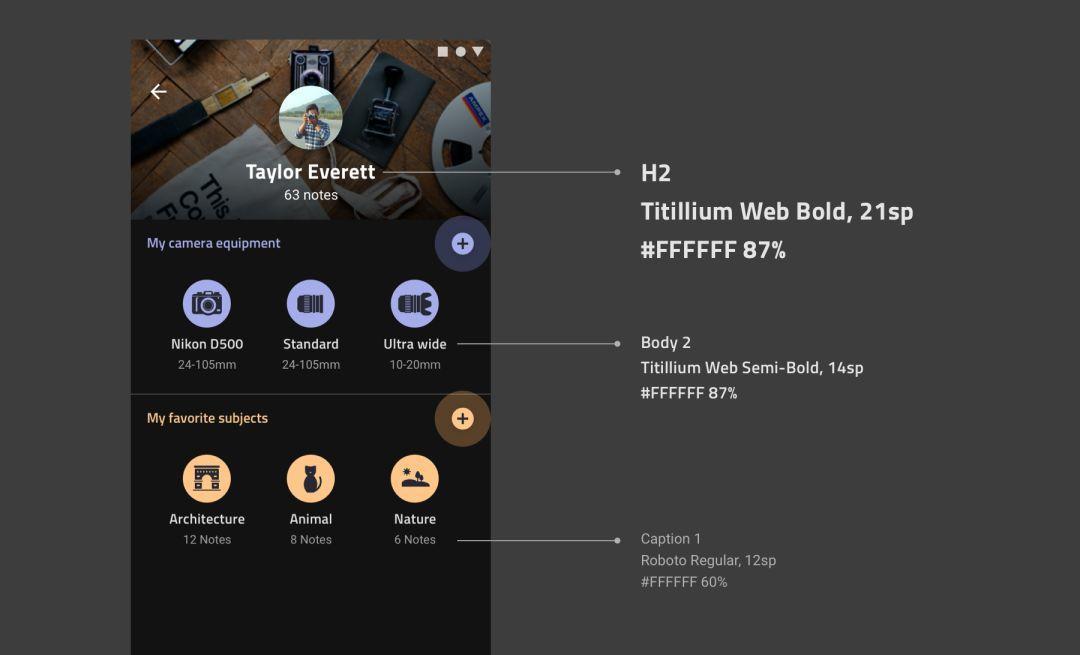Image resolution: width=1080 pixels, height=655 pixels.
Task: Click the Titillium Web Semi-Bold, 14sp text
Action: click(751, 368)
